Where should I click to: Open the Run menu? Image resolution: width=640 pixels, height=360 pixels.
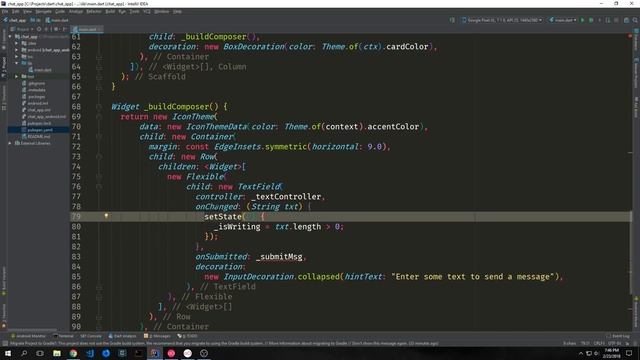click(122, 11)
